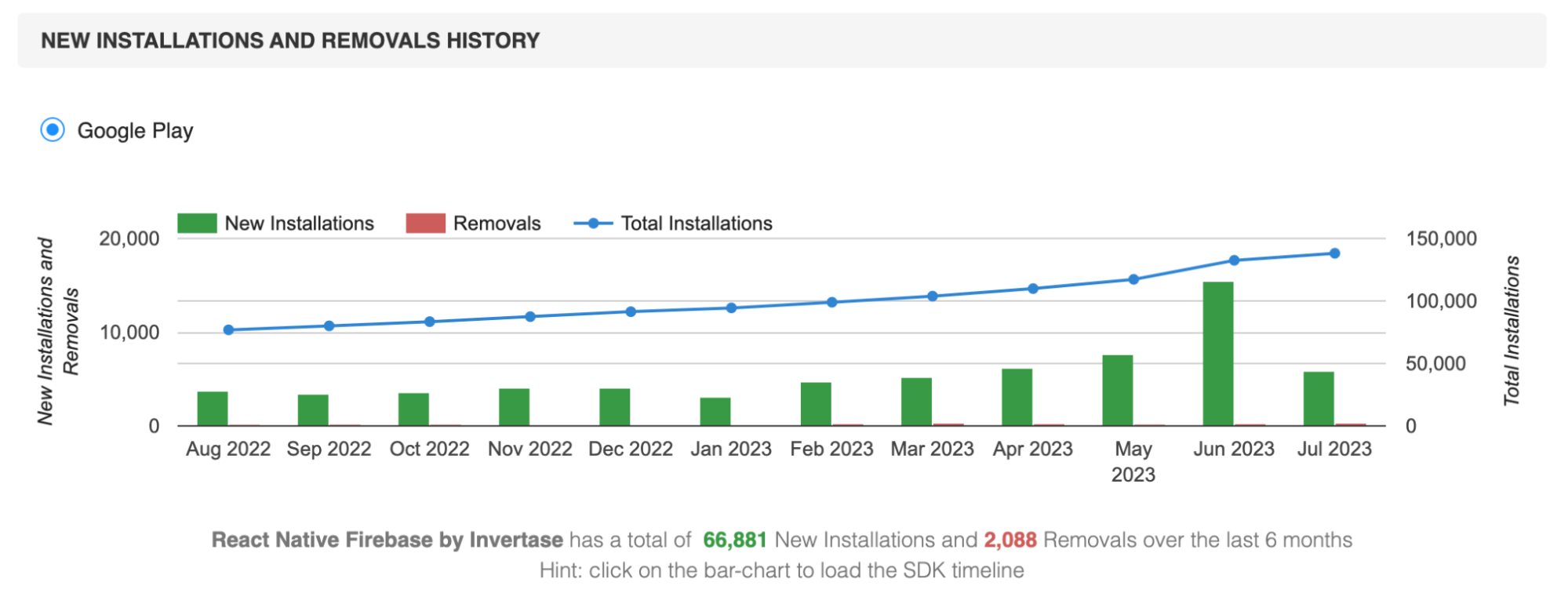Click the Dec 2022 total installations line point

(x=631, y=311)
